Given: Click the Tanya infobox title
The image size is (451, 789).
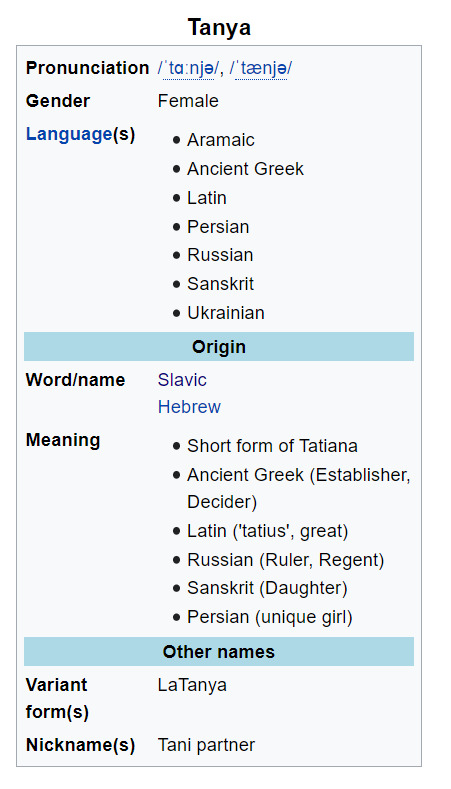Looking at the screenshot, I should click(x=219, y=27).
